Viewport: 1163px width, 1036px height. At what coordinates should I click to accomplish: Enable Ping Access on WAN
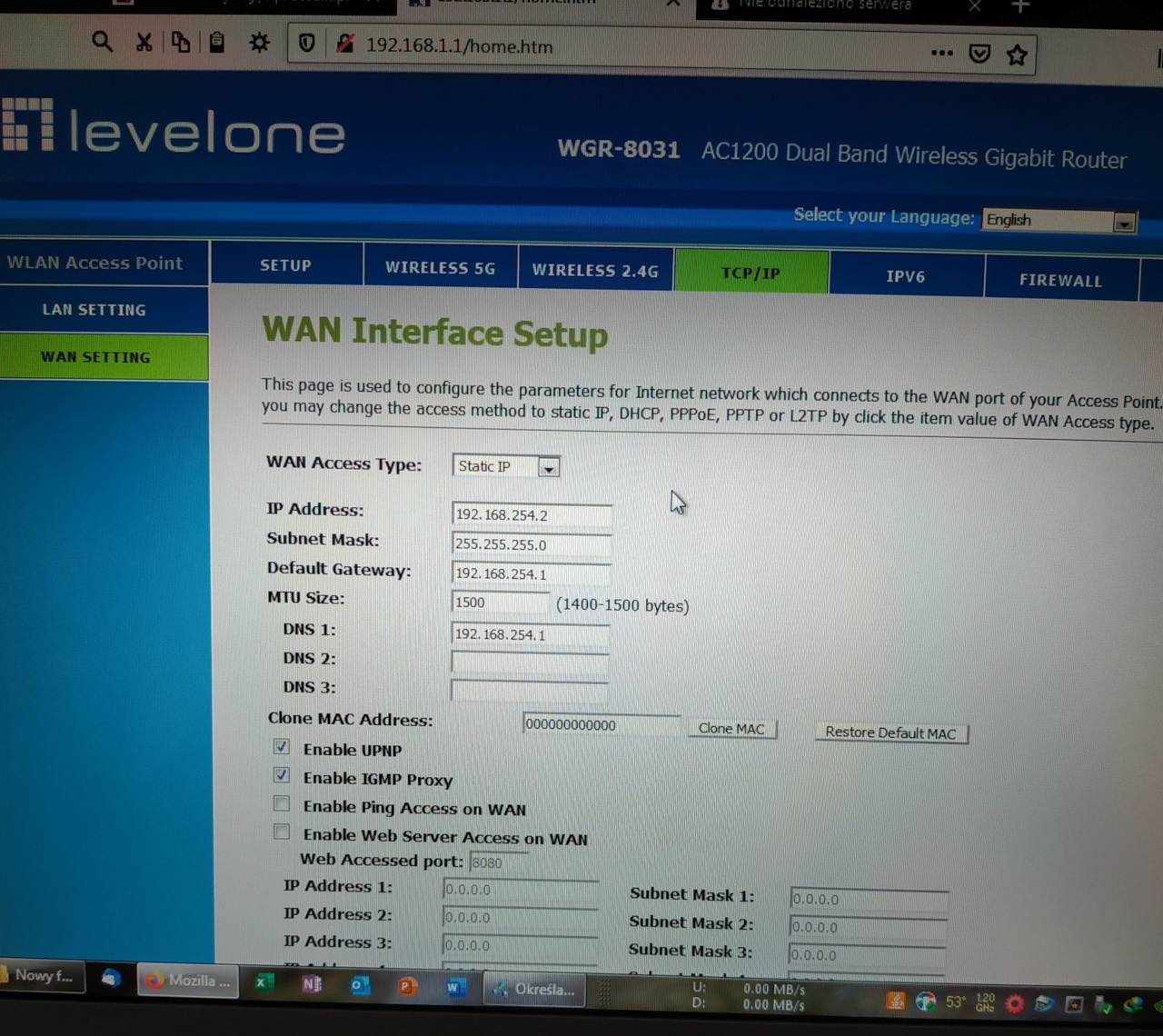point(282,804)
